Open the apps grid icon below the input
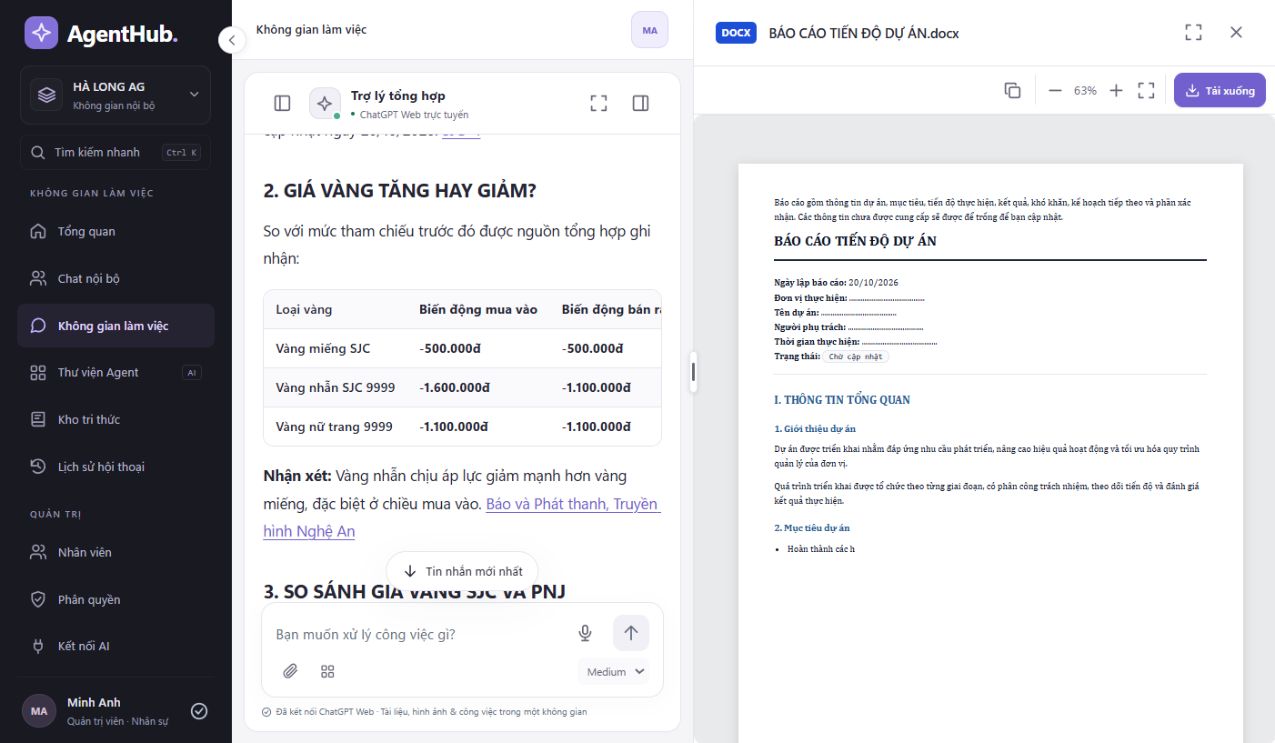The height and width of the screenshot is (743, 1275). coord(327,671)
